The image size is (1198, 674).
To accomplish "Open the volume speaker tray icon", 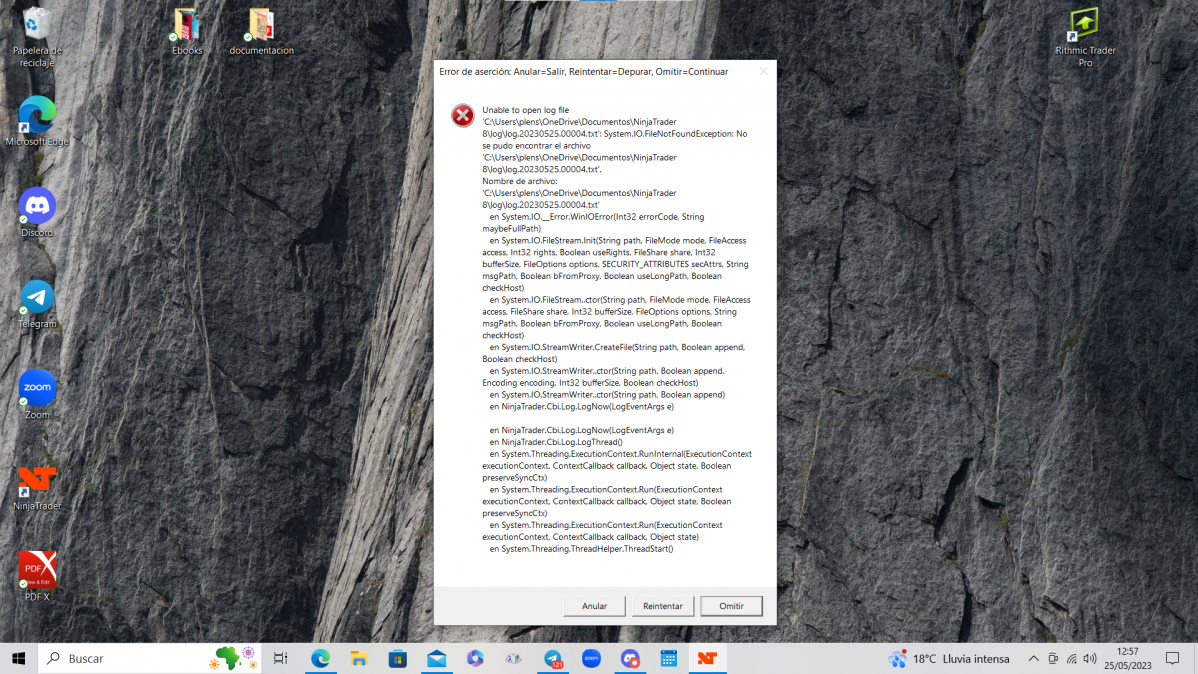I will (1090, 659).
